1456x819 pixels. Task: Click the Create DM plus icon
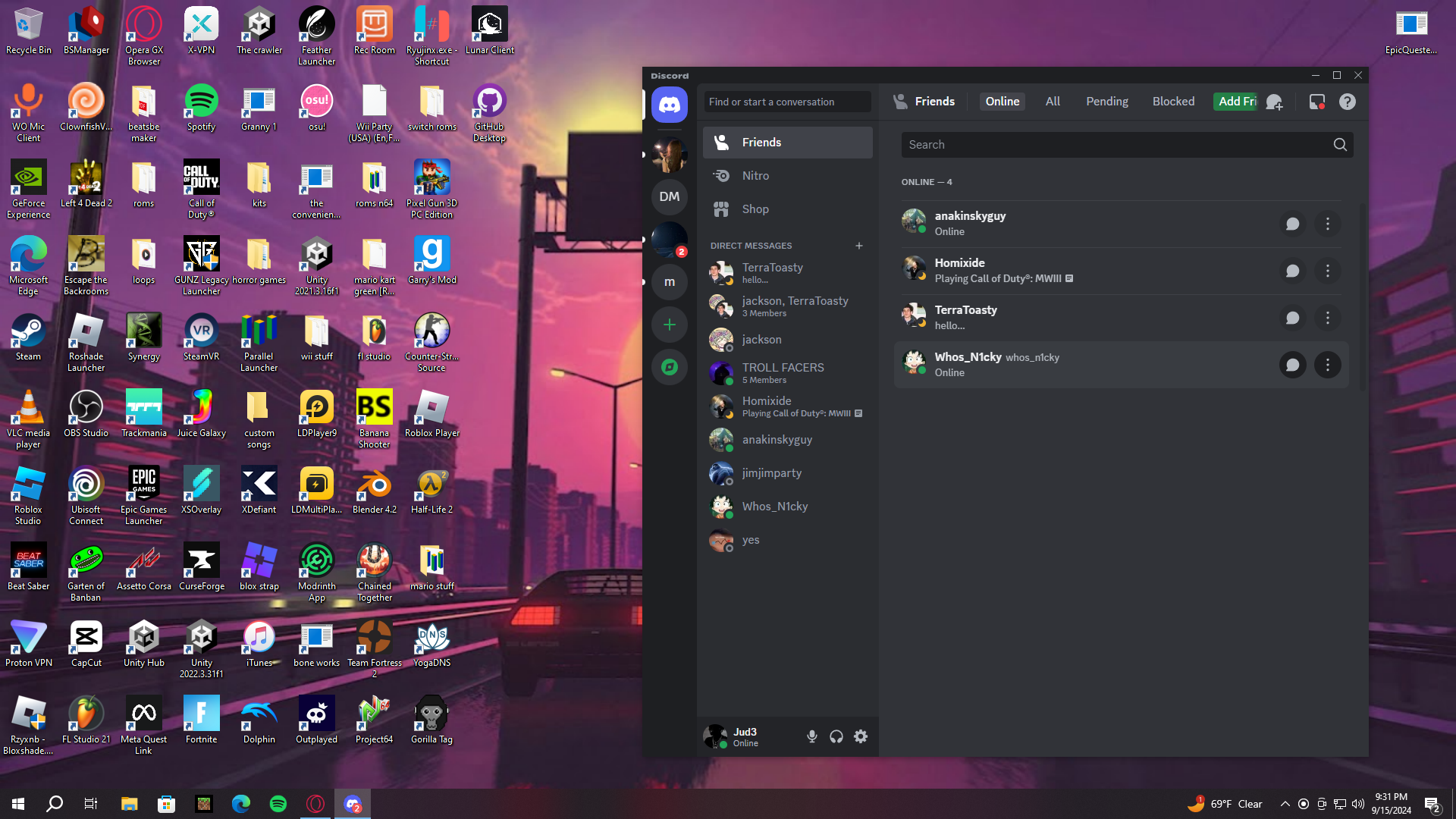pyautogui.click(x=859, y=246)
